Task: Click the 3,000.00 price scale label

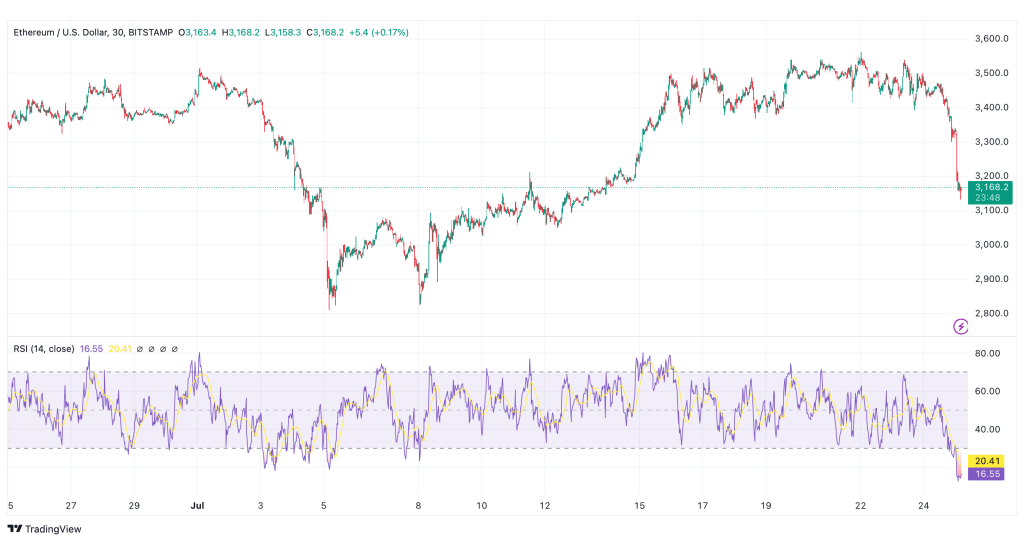Action: 991,244
